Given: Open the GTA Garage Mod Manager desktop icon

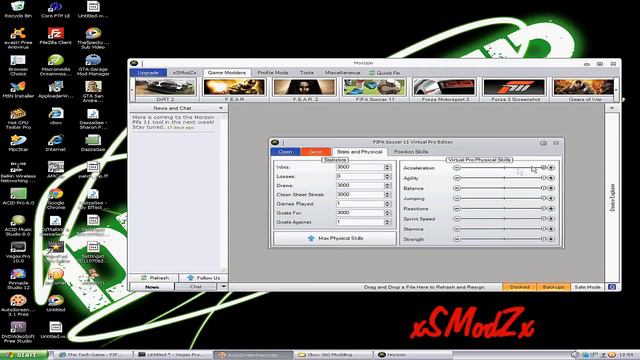Looking at the screenshot, I should 93,65.
